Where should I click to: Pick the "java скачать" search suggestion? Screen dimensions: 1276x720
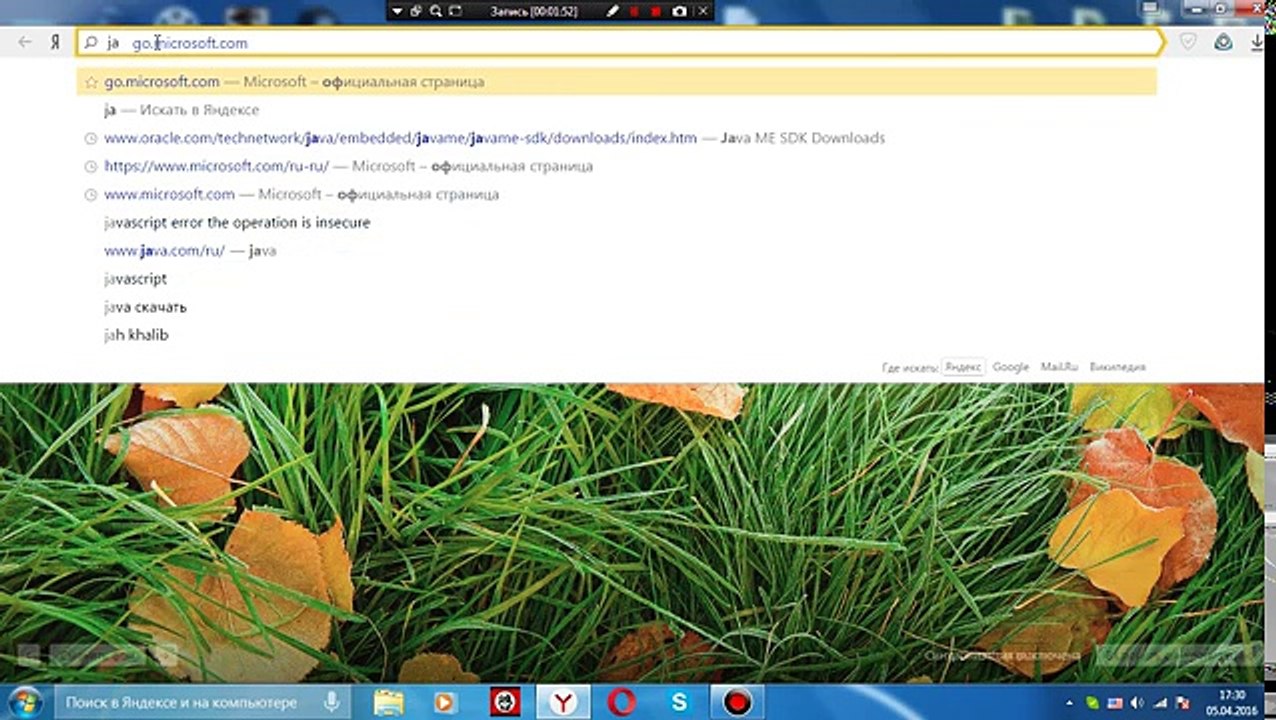145,307
